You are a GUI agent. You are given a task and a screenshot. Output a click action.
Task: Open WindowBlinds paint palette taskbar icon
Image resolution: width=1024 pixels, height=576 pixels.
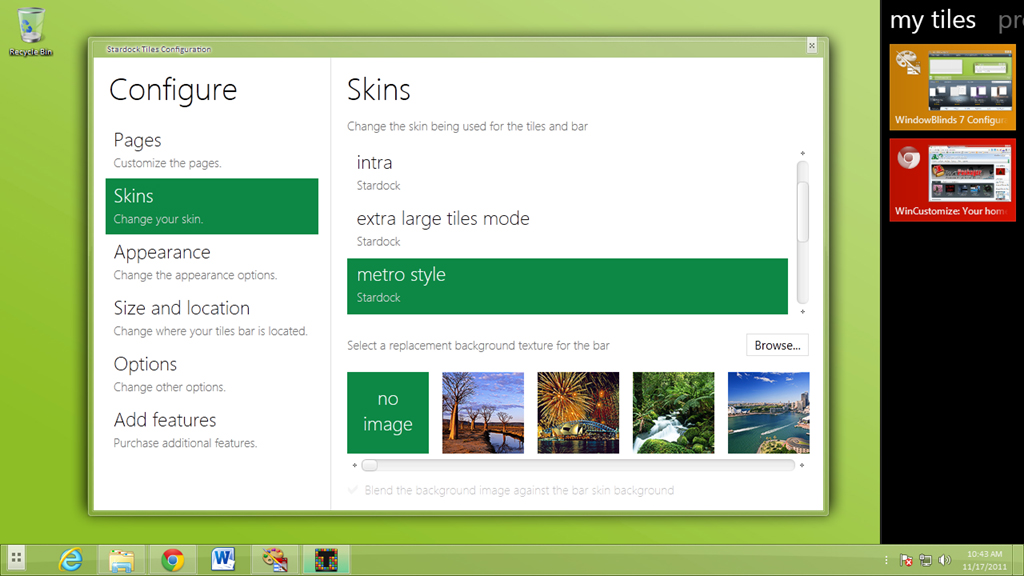pos(274,560)
